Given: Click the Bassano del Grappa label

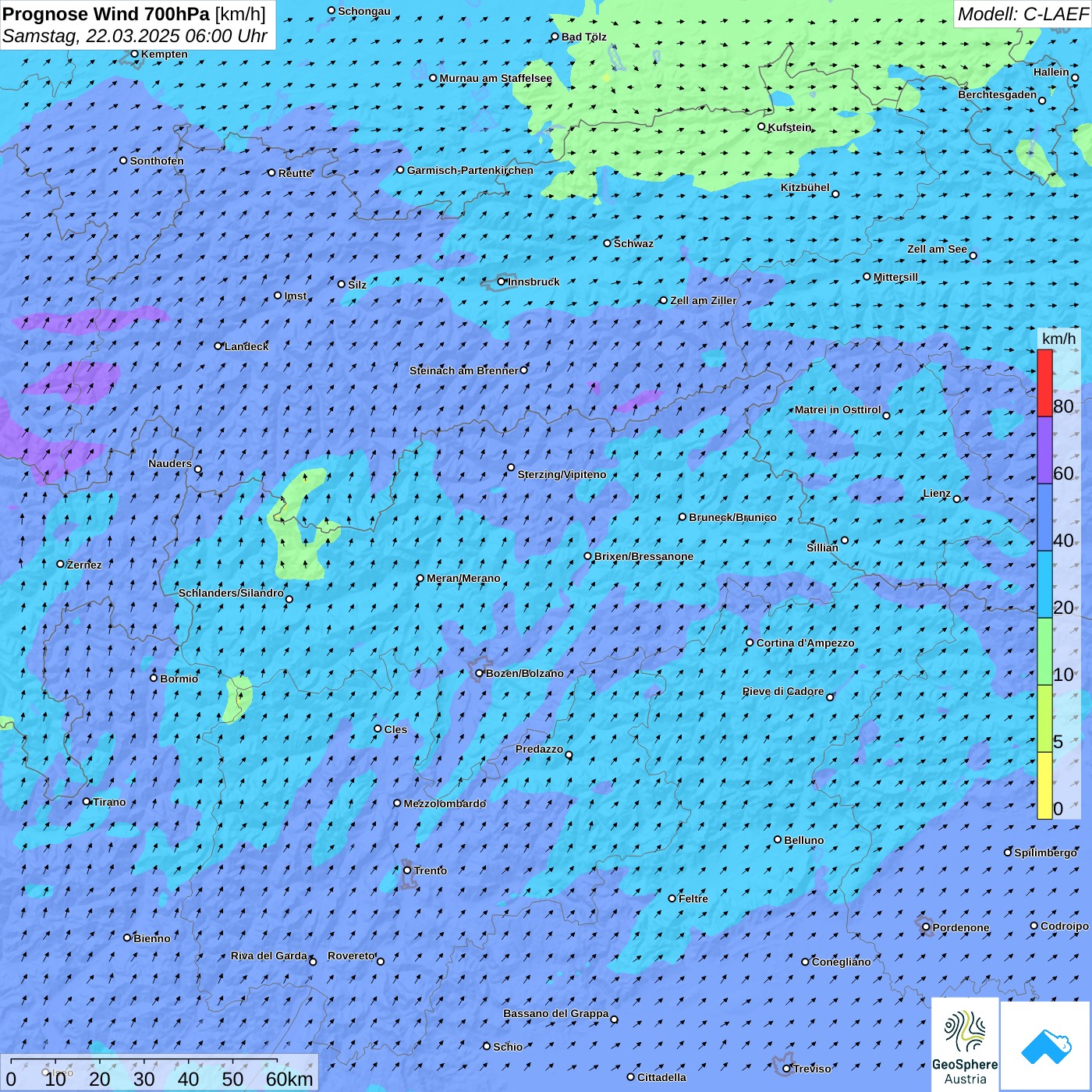Looking at the screenshot, I should pyautogui.click(x=556, y=1013).
